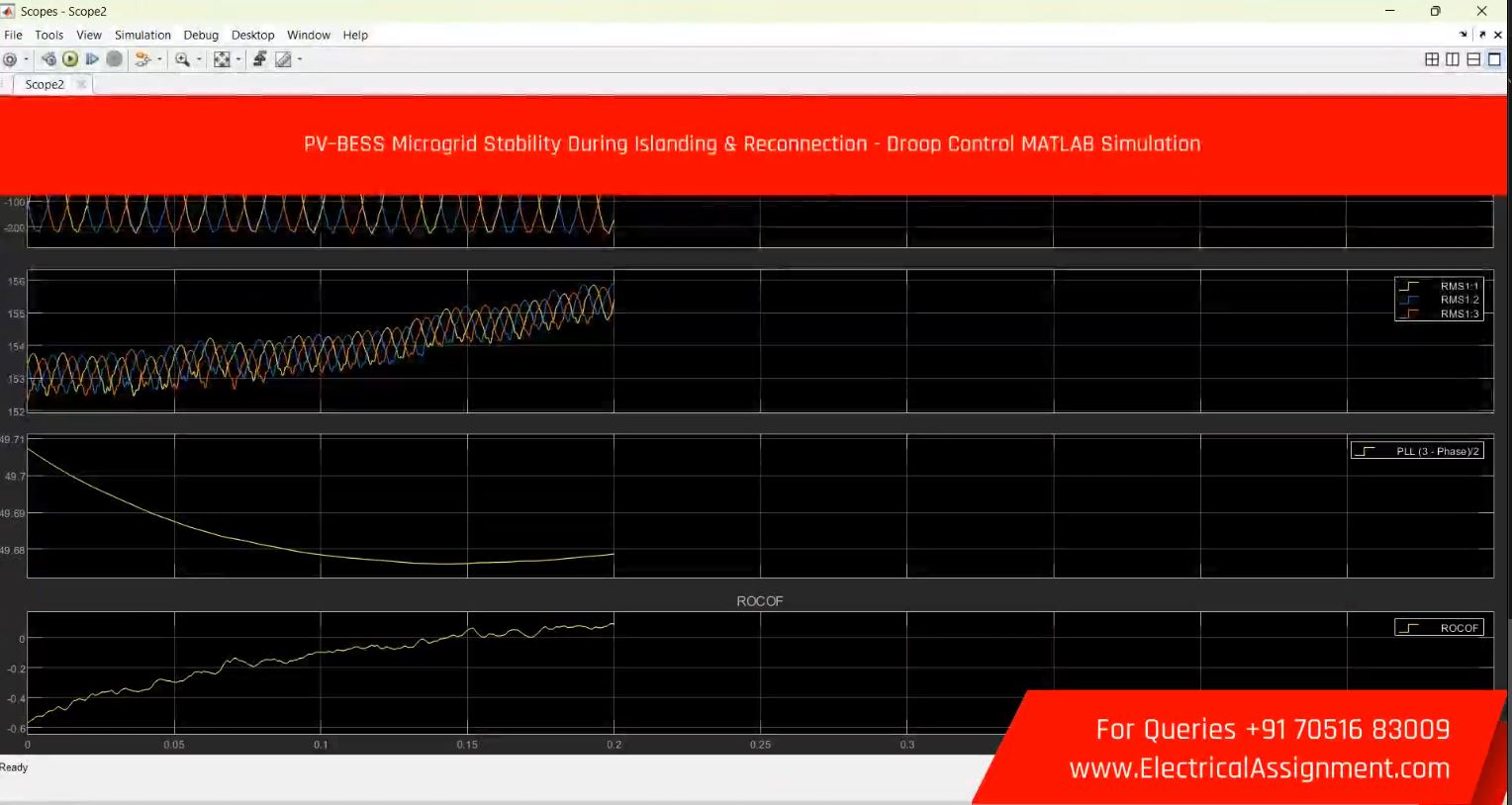Switch to left/right split layout icon
Image resolution: width=1512 pixels, height=805 pixels.
coord(1453,59)
